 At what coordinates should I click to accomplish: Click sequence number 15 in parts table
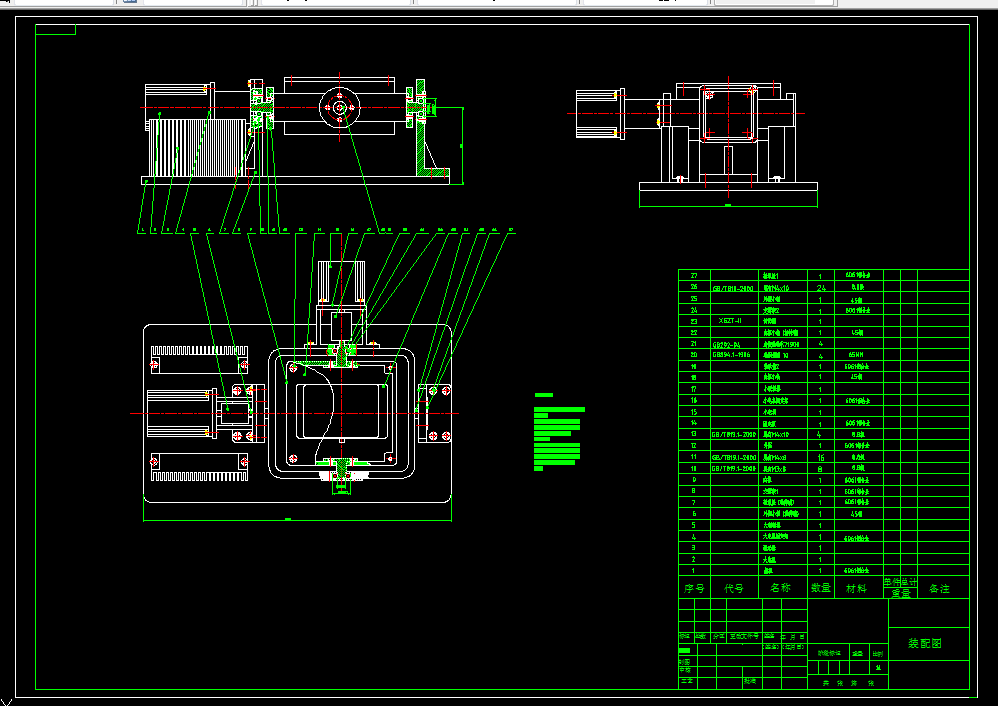pos(694,412)
